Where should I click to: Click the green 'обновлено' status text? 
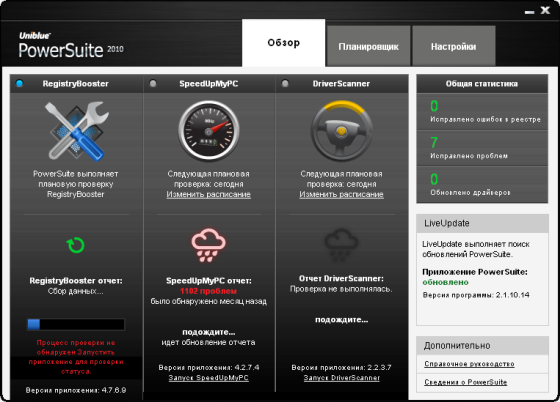[x=445, y=282]
